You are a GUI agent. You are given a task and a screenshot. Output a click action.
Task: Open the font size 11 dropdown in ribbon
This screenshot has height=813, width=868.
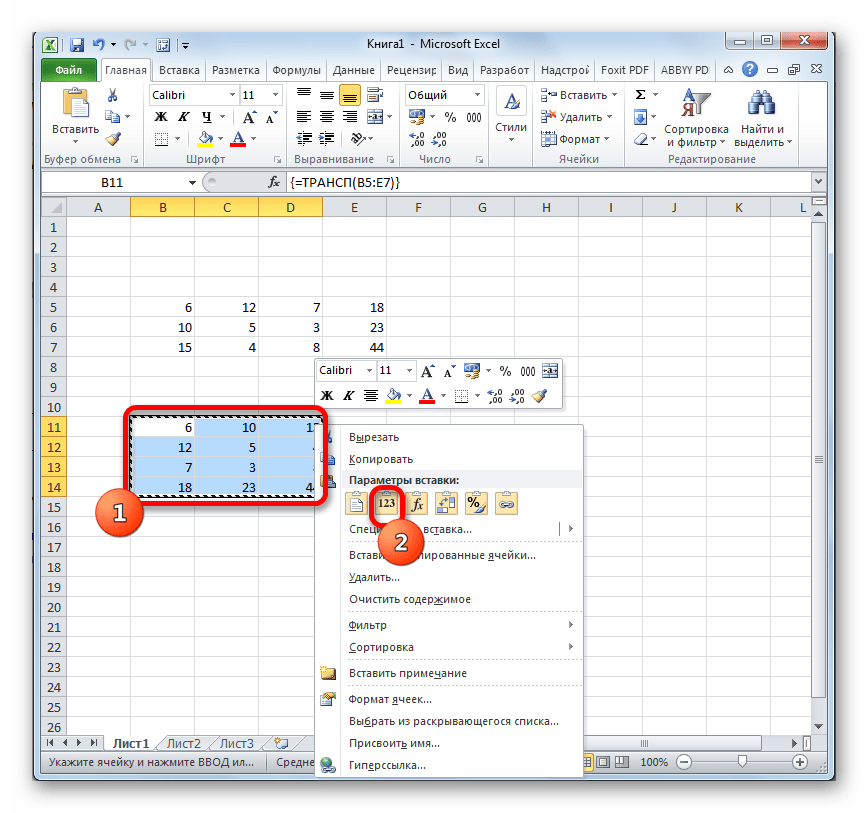275,95
